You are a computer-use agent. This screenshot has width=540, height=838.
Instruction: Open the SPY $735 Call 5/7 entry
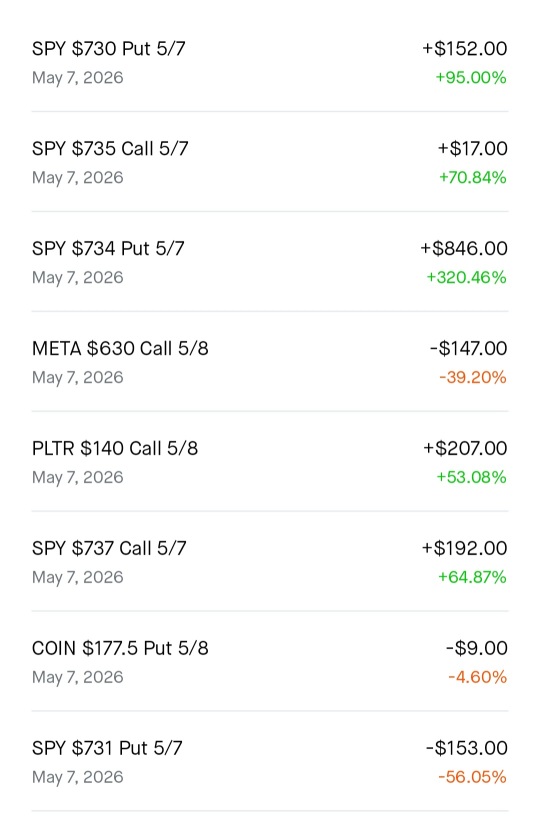point(269,162)
